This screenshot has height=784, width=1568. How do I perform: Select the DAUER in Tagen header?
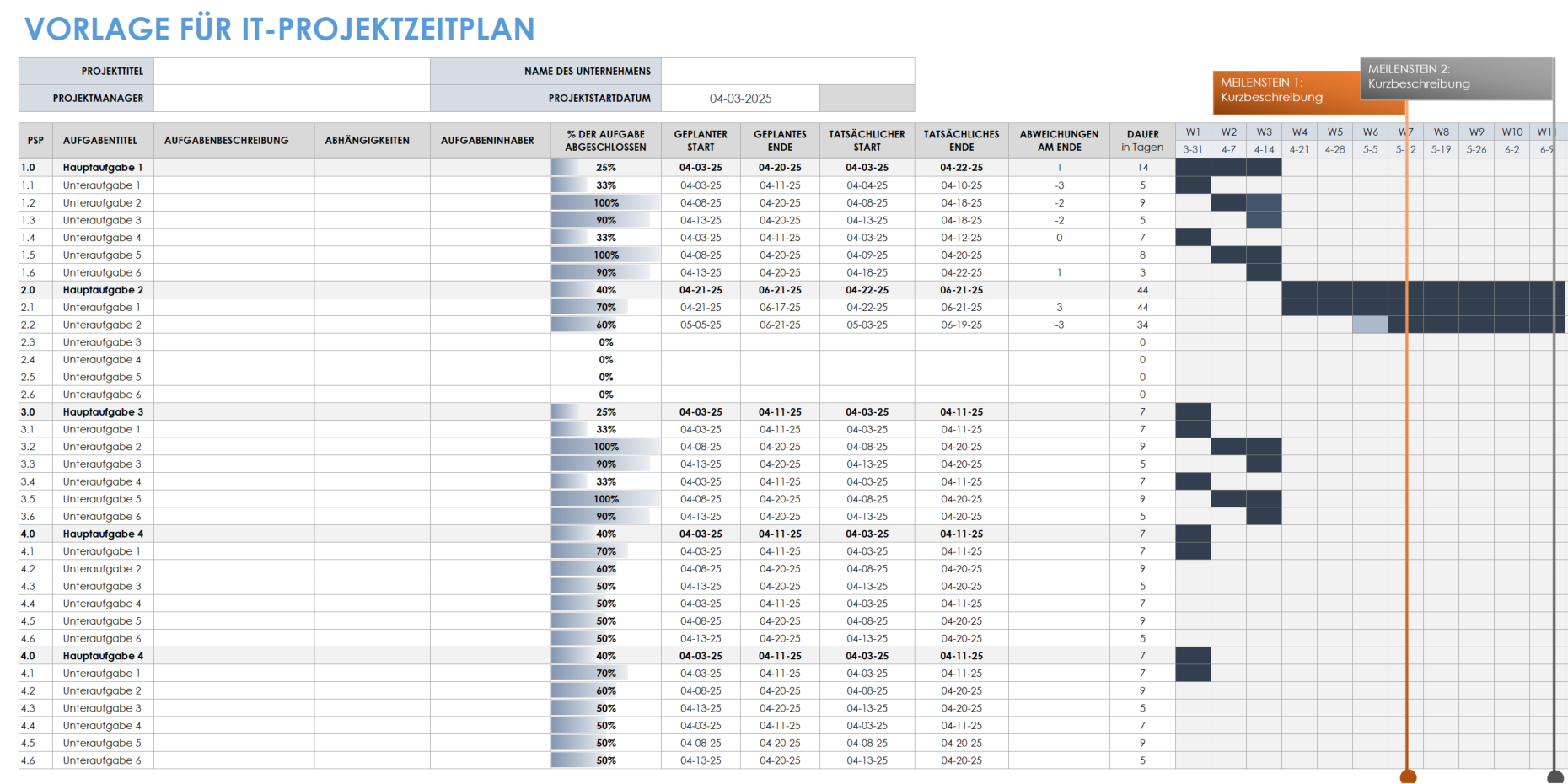tap(1142, 141)
